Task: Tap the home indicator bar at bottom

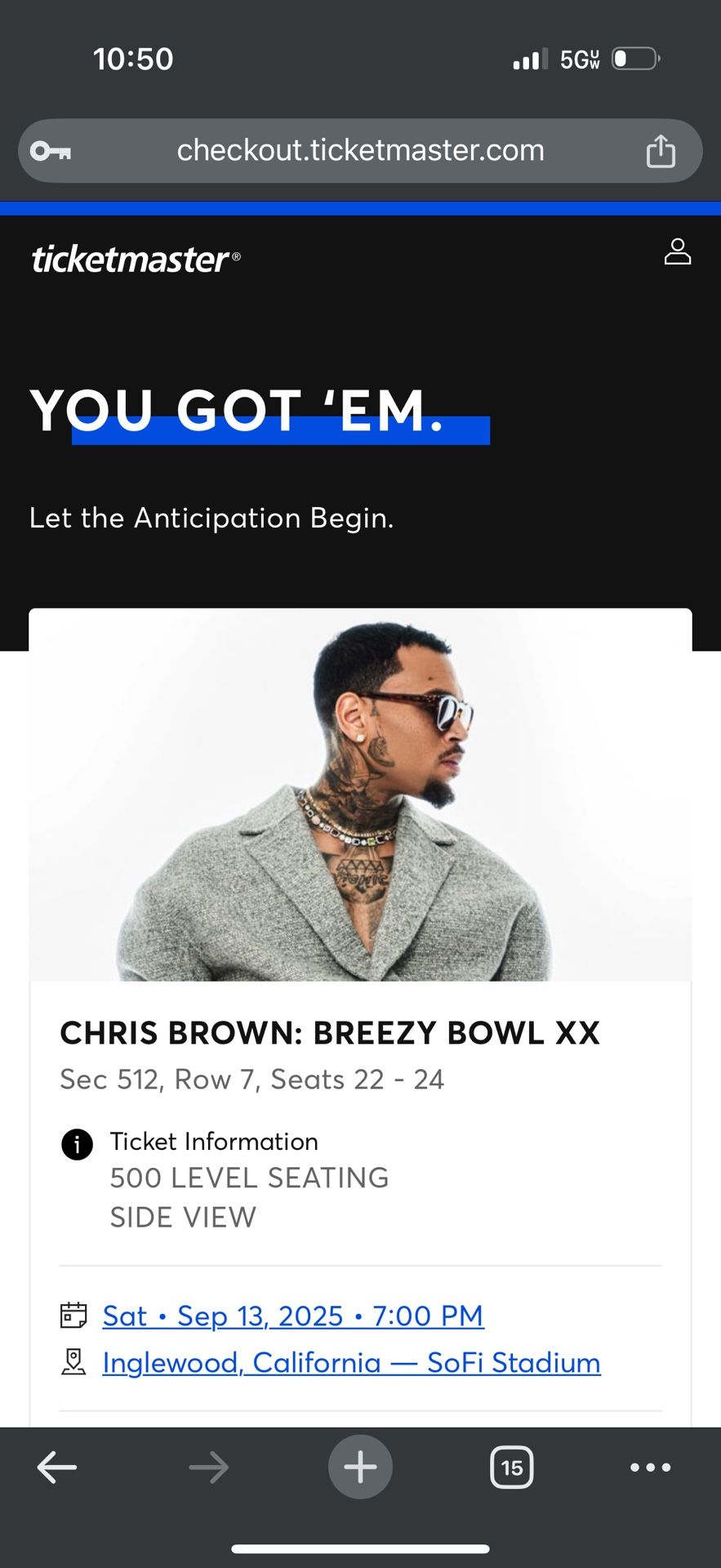Action: [x=360, y=1548]
